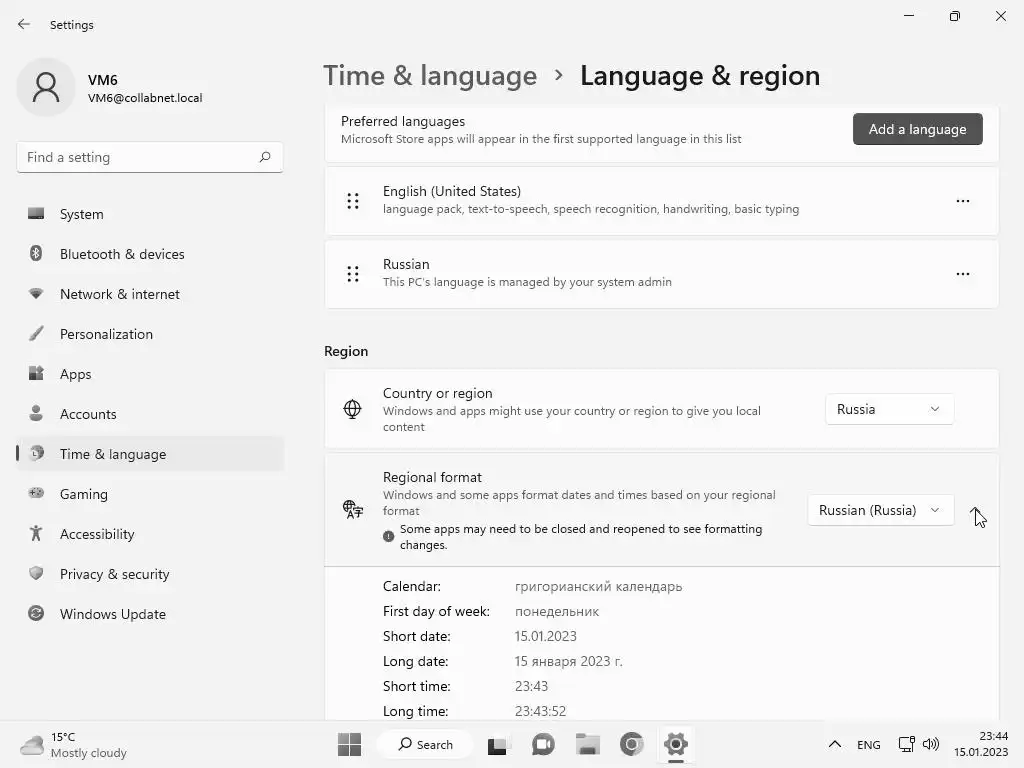Click the Long date value 15 января 2023 г.

[568, 661]
